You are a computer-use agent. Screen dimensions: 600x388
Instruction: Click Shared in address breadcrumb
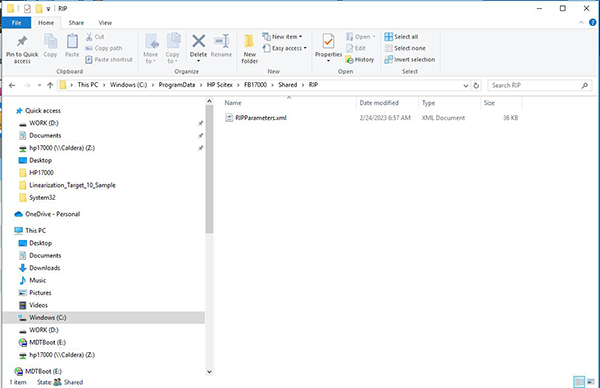click(288, 85)
